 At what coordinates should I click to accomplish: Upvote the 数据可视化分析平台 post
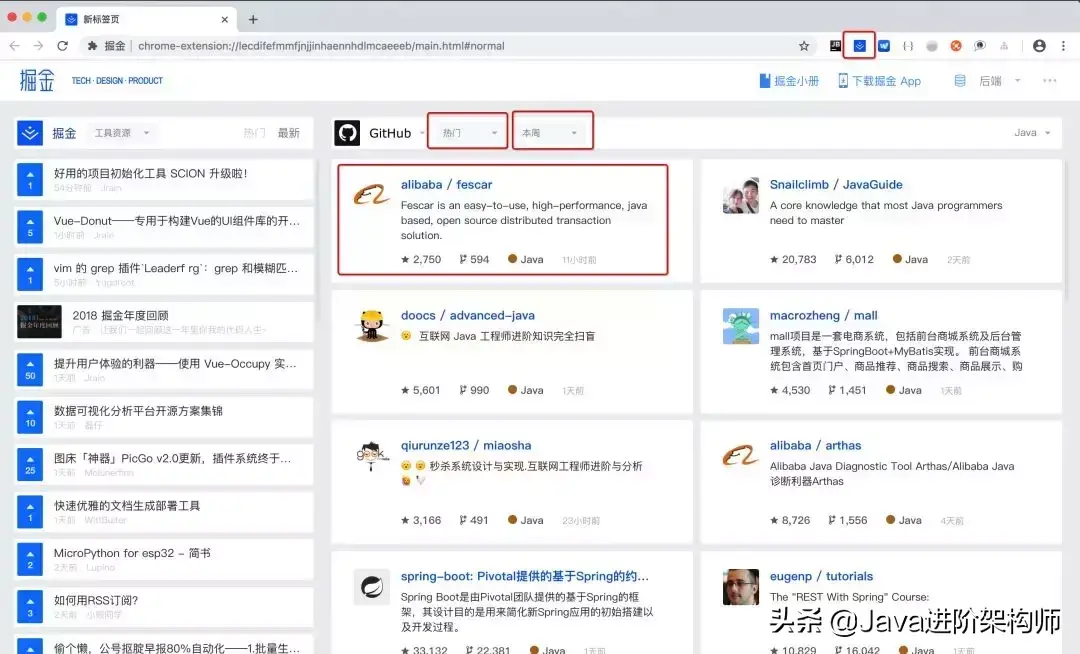coord(30,416)
